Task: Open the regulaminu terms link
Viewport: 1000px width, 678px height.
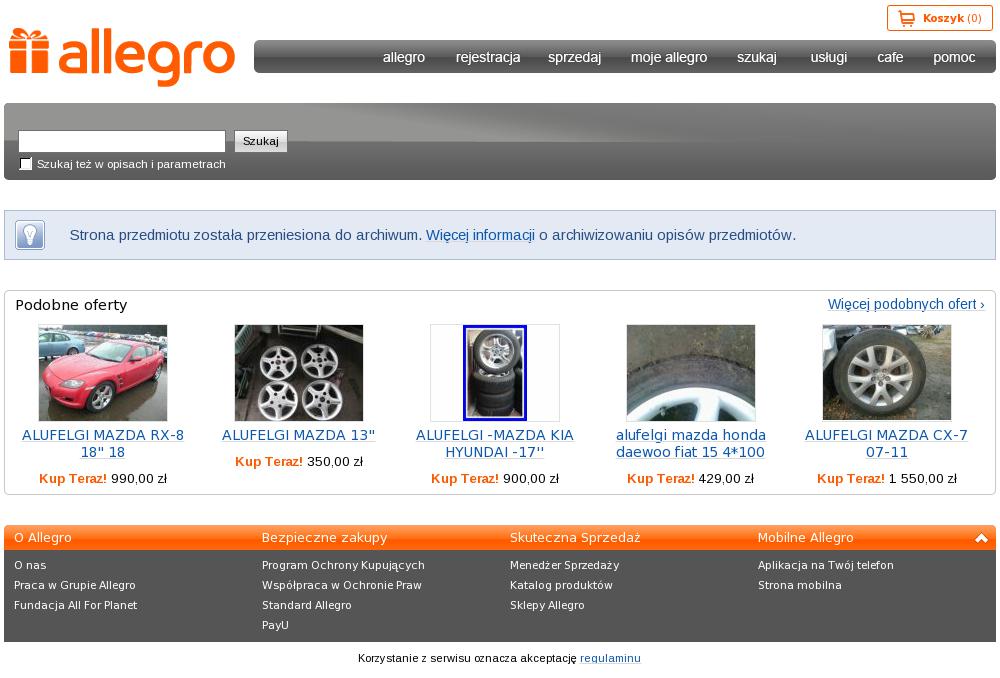Action: (x=610, y=658)
